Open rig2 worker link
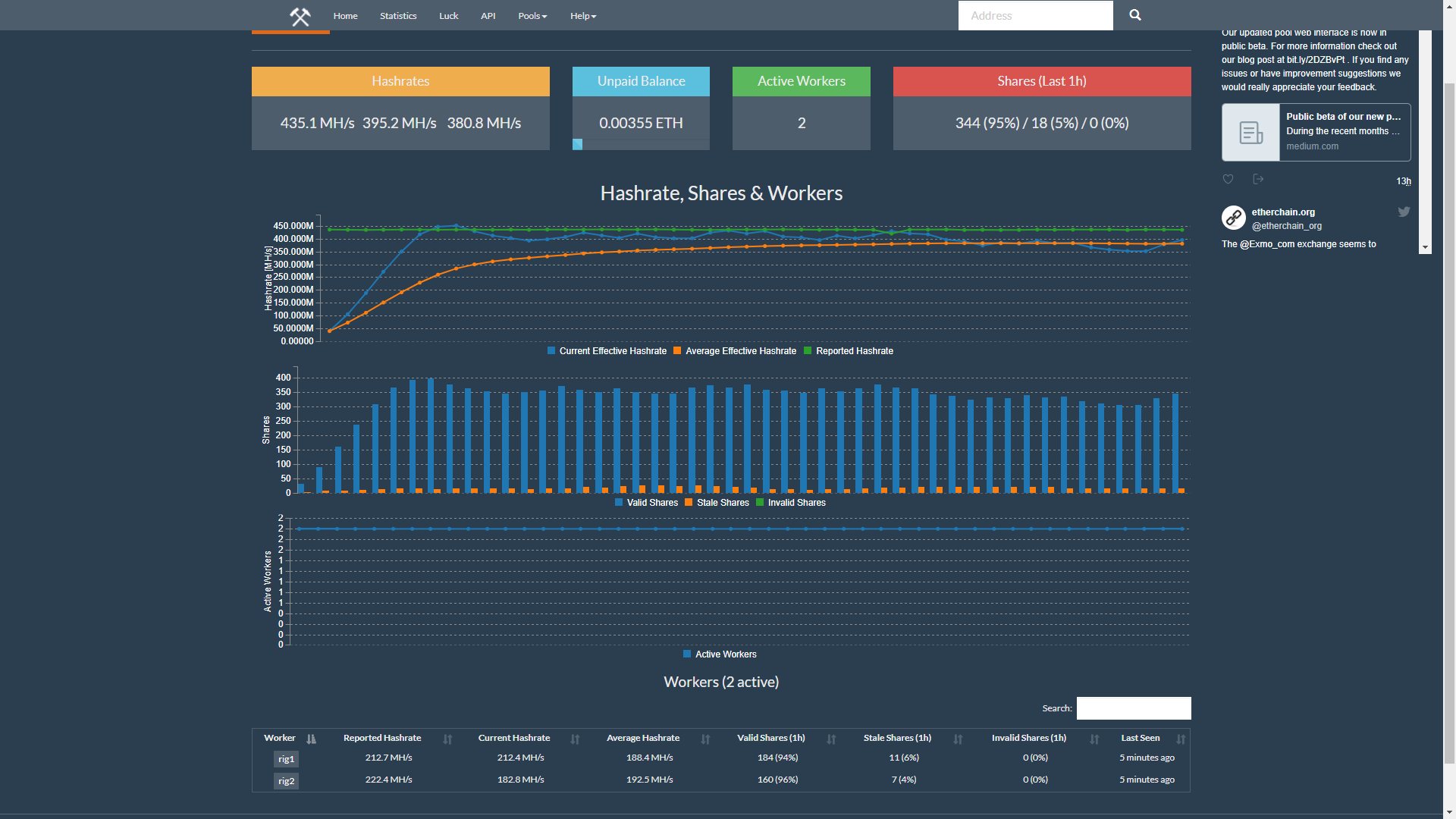 (286, 781)
